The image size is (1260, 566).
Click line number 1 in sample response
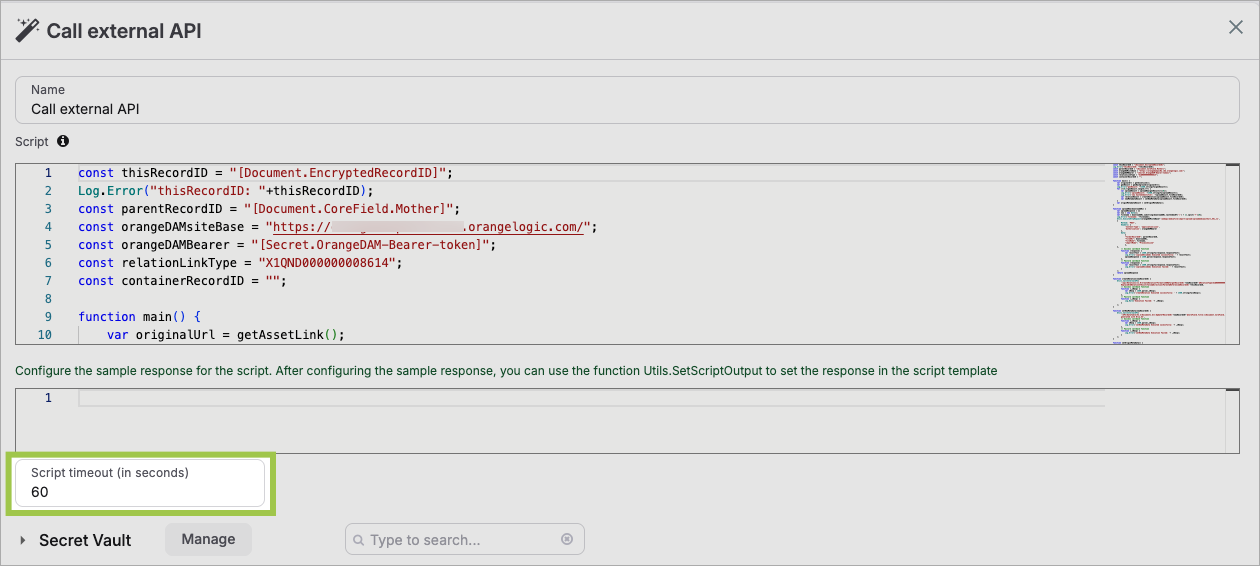[x=48, y=399]
